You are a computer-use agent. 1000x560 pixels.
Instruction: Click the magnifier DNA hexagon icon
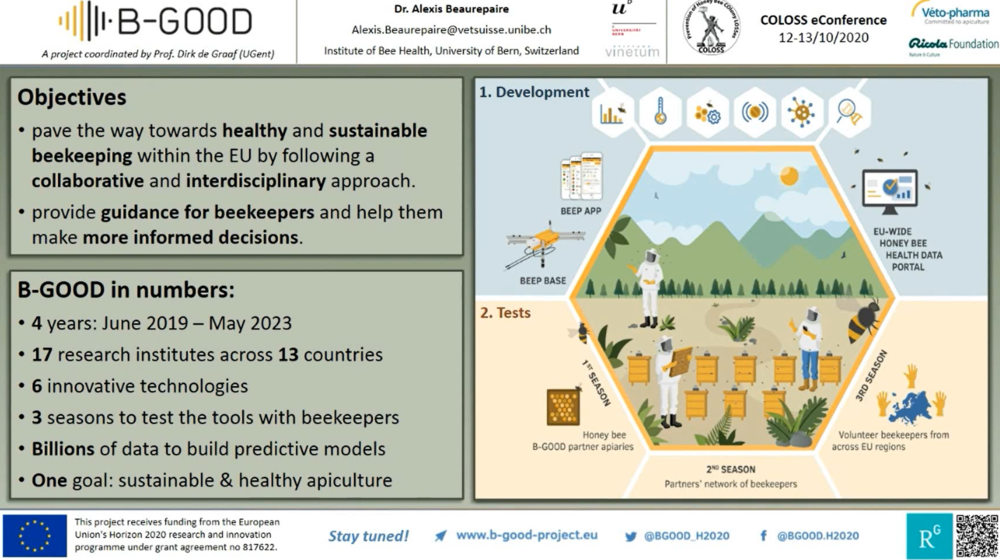tap(849, 113)
